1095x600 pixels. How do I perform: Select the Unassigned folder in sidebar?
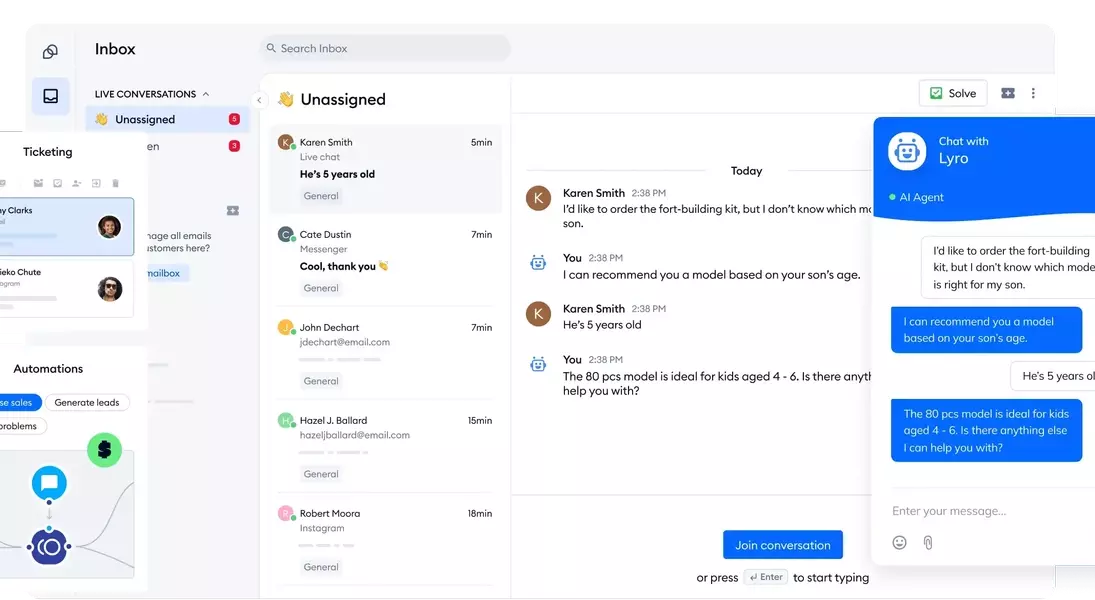click(145, 119)
